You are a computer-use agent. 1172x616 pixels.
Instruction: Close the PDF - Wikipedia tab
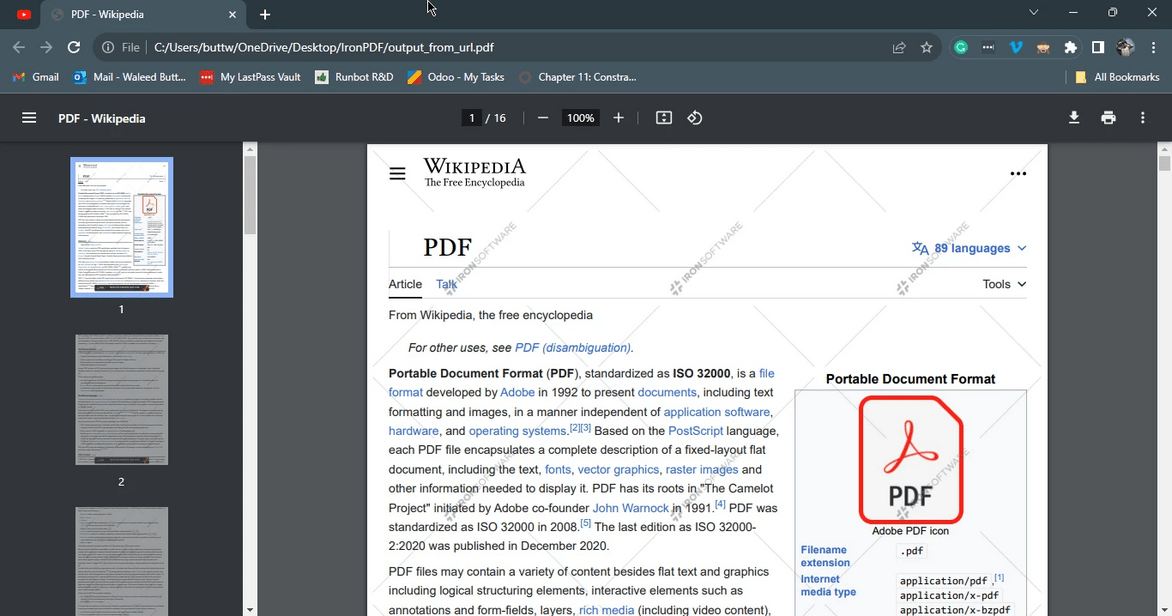click(232, 14)
